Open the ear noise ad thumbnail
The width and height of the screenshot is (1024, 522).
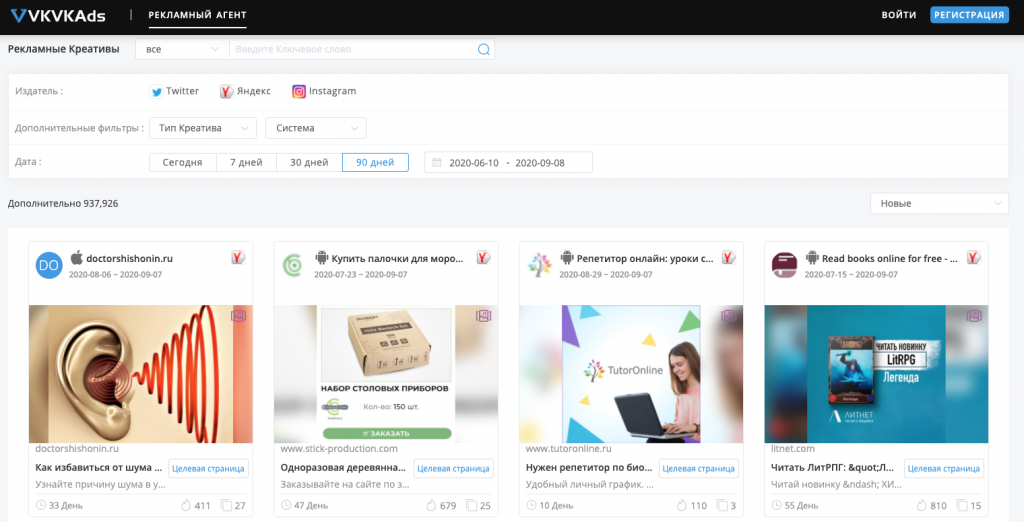pos(140,374)
